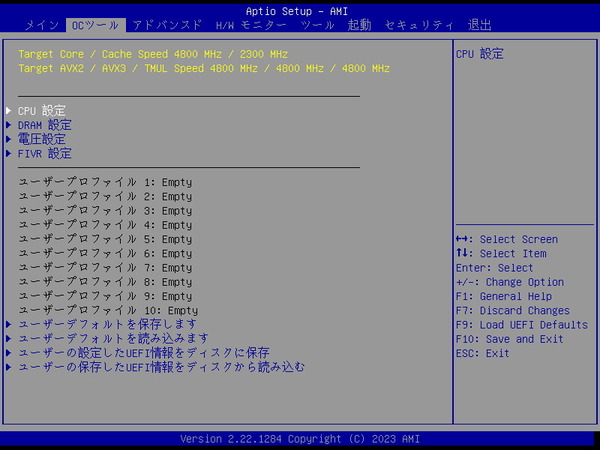Select ユーザーの保存したUEFI情報をディスクから読み込む

(x=161, y=367)
